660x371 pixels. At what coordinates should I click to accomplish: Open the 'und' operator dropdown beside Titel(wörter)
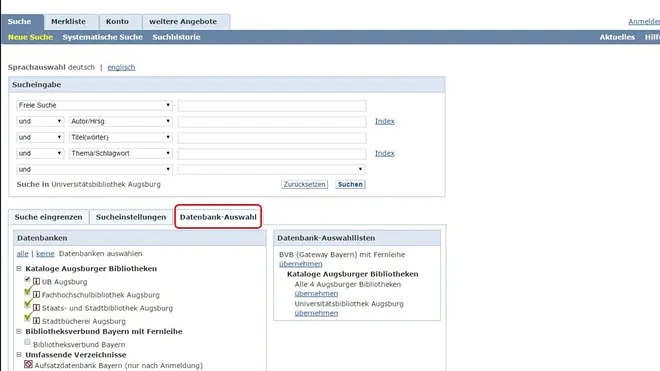click(40, 137)
